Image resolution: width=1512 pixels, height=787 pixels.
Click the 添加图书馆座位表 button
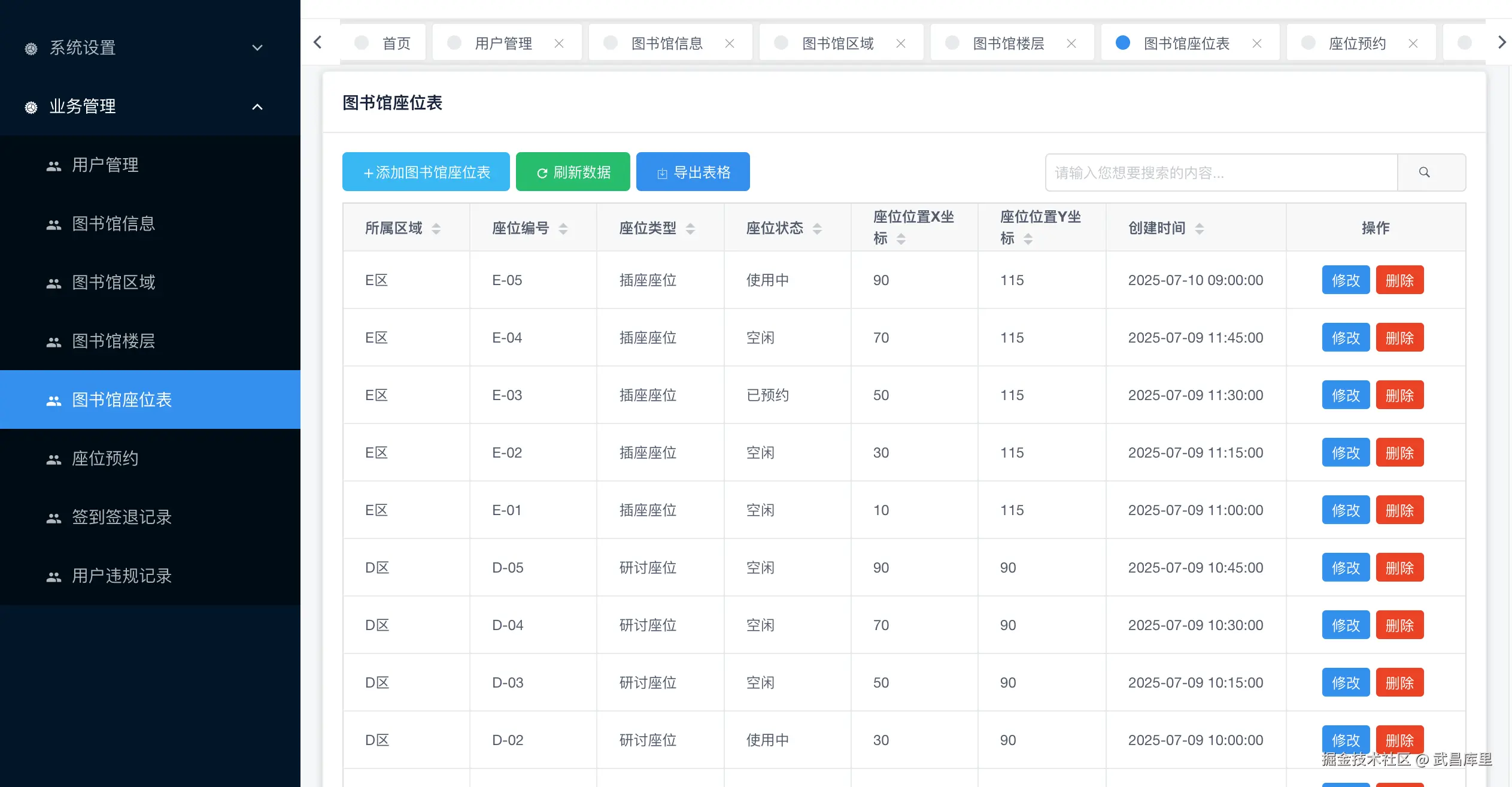(426, 172)
